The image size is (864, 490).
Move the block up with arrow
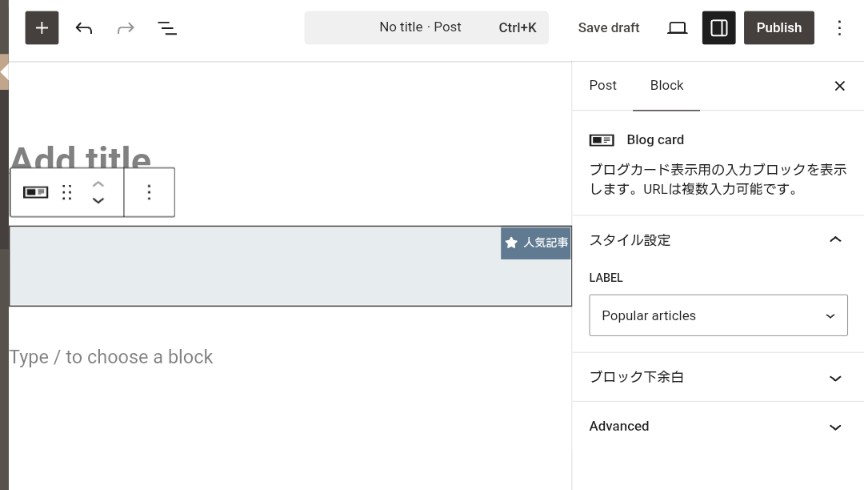click(x=98, y=184)
